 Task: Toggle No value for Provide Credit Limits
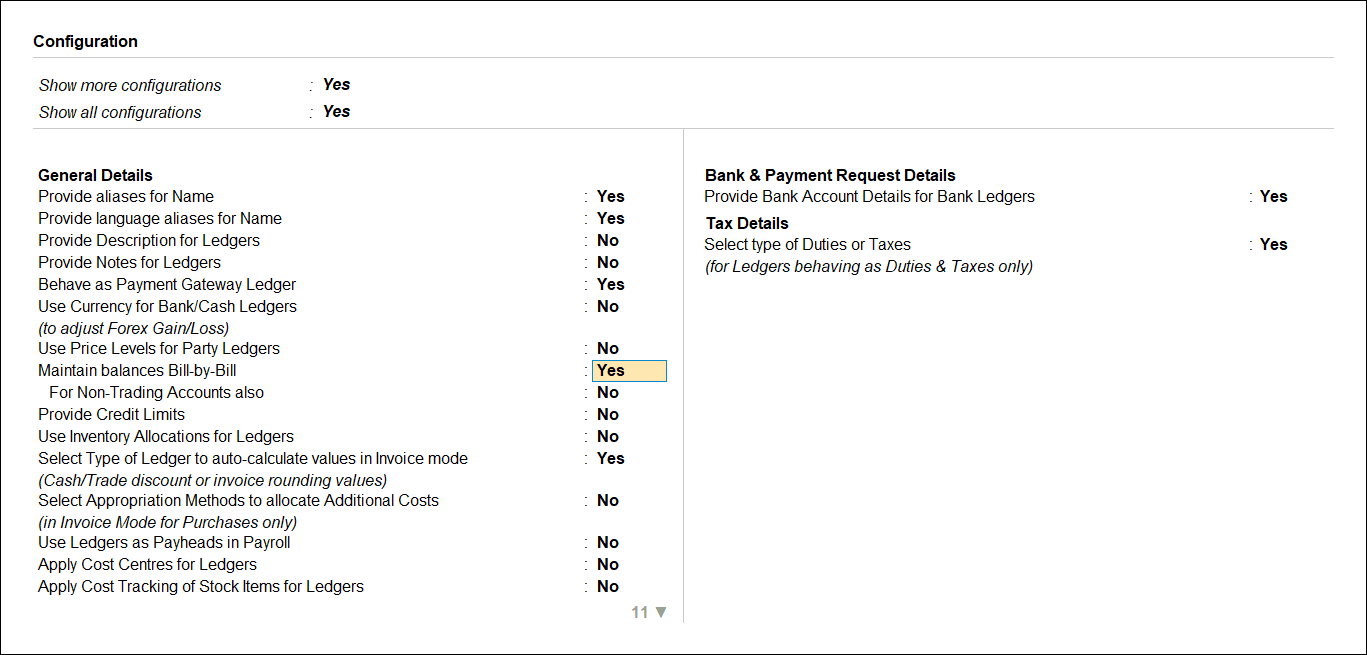(x=608, y=415)
